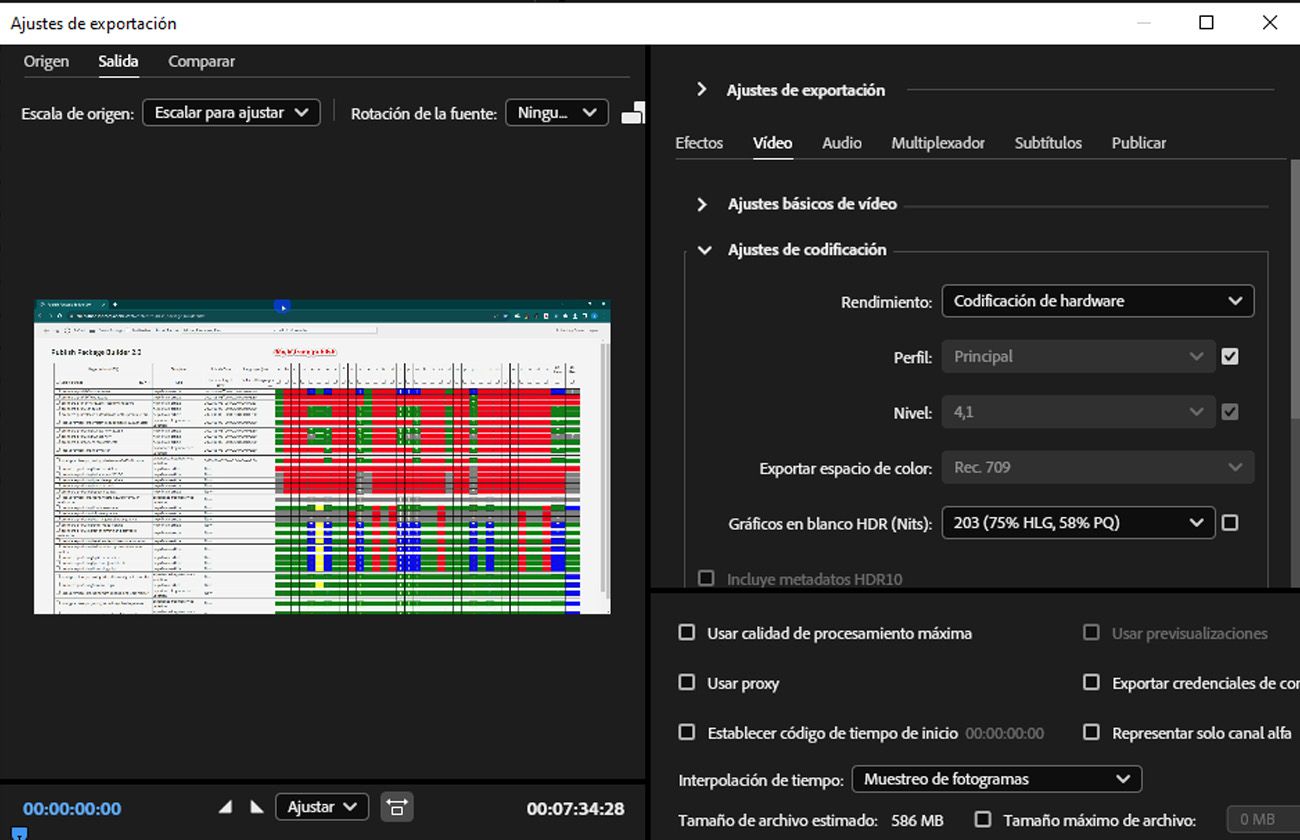The image size is (1300, 840).
Task: Enable the Usar proxy option
Action: point(687,682)
